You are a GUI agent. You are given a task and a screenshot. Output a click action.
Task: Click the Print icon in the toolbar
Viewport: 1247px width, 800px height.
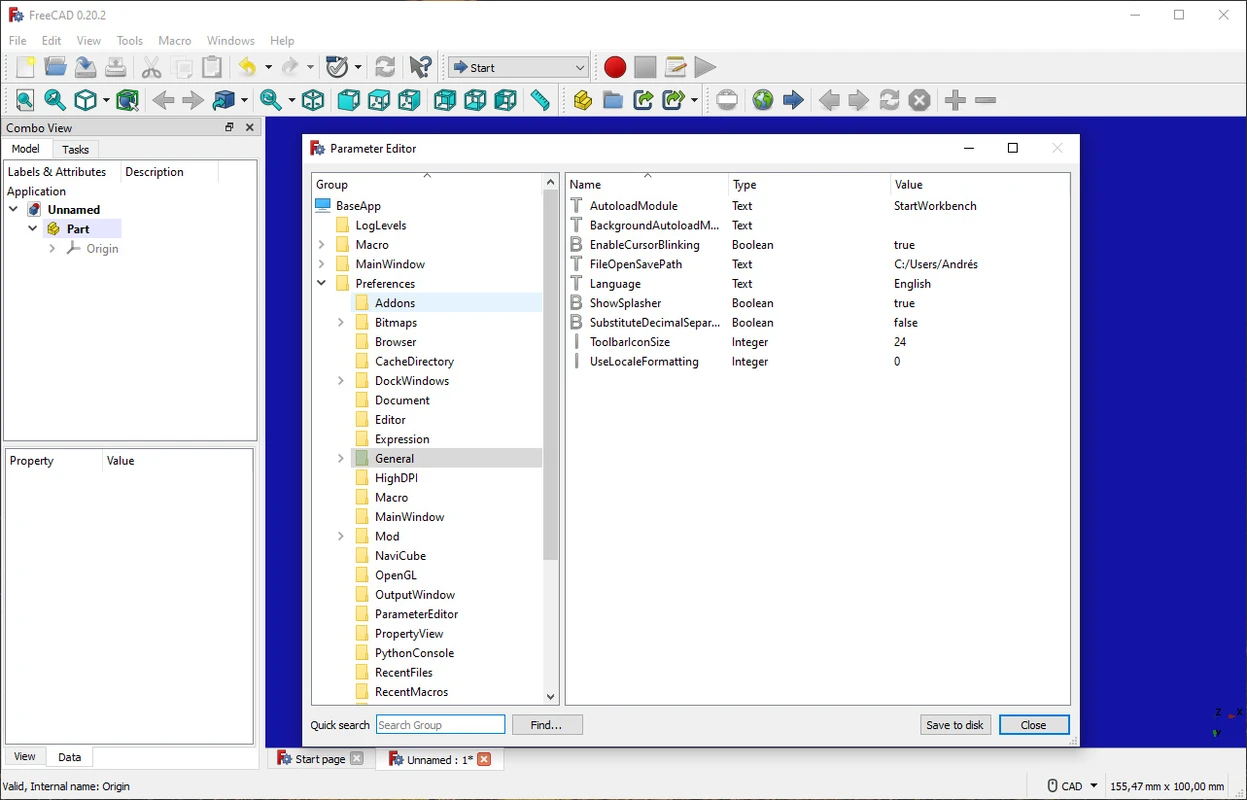click(116, 67)
